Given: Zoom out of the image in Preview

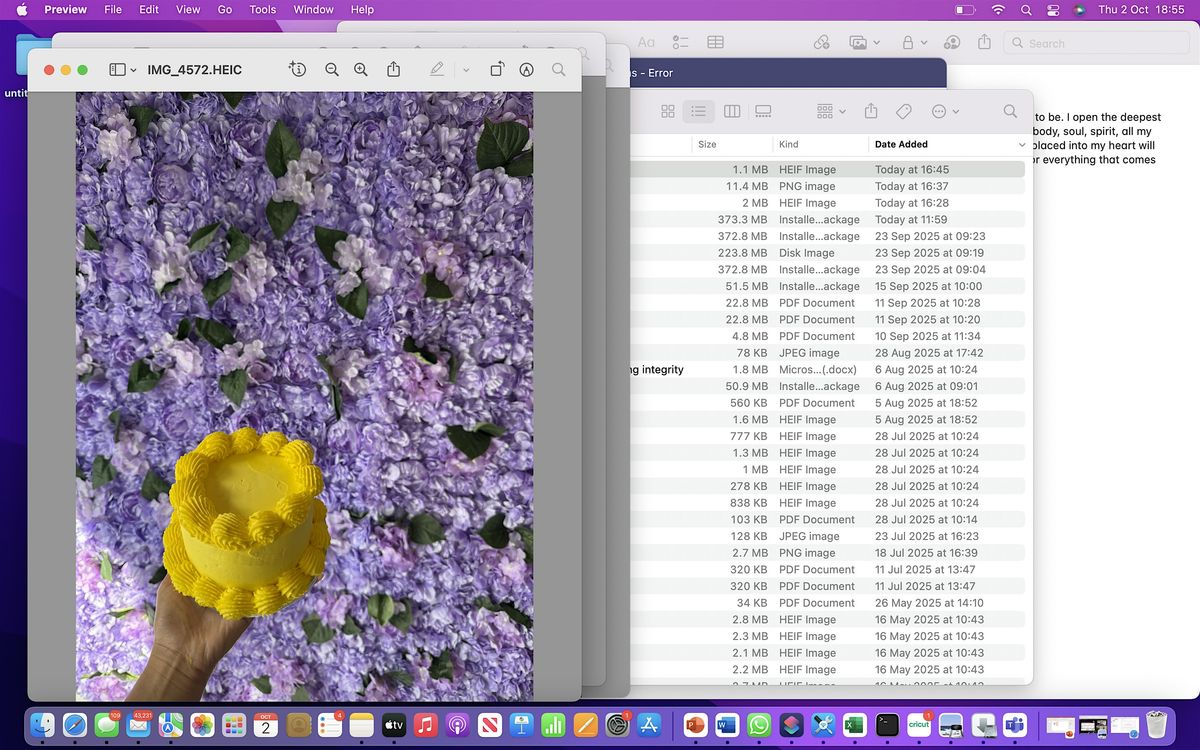Looking at the screenshot, I should click(x=331, y=70).
